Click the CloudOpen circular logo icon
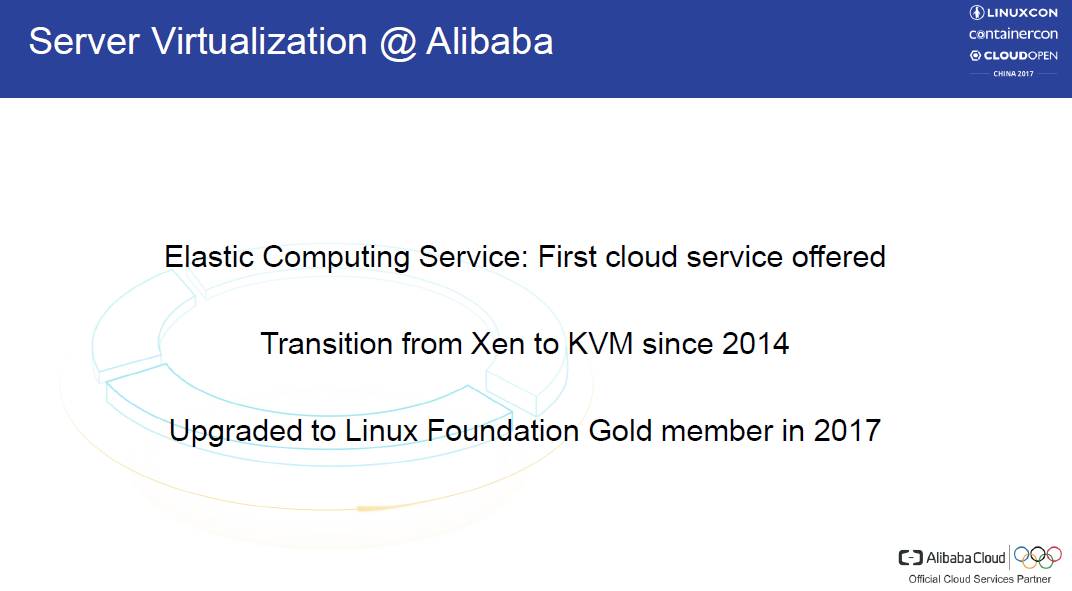The image size is (1072, 591). pos(975,56)
